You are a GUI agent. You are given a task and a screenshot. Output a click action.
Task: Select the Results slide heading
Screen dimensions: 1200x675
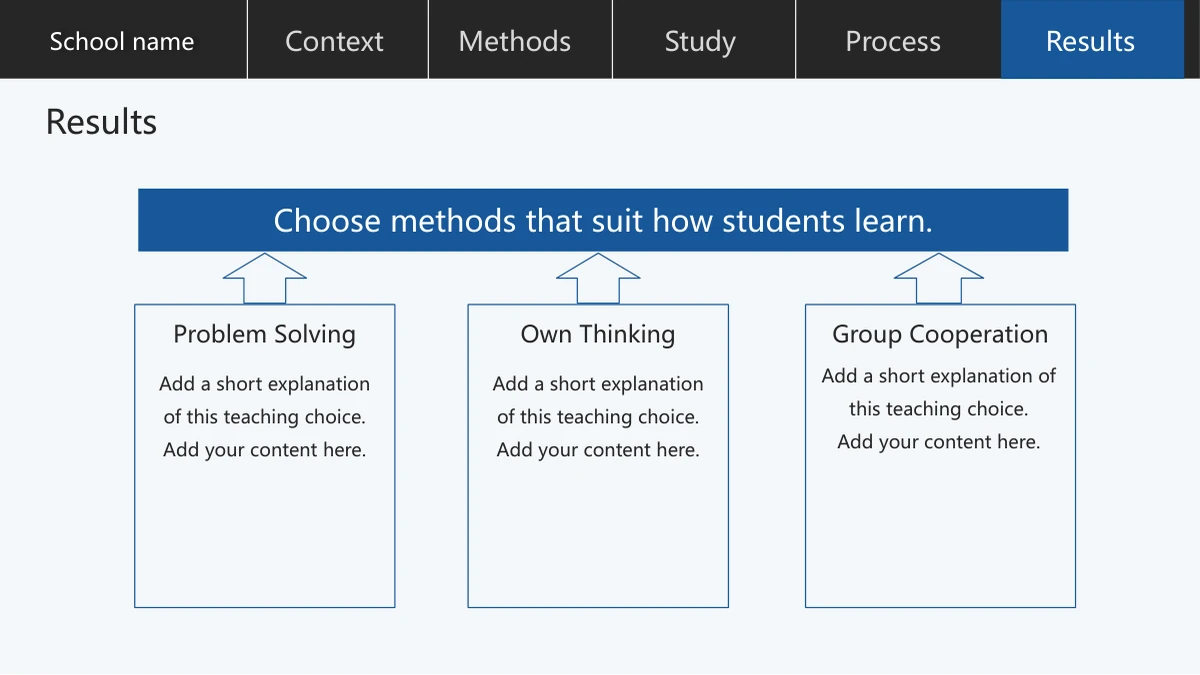(x=101, y=122)
